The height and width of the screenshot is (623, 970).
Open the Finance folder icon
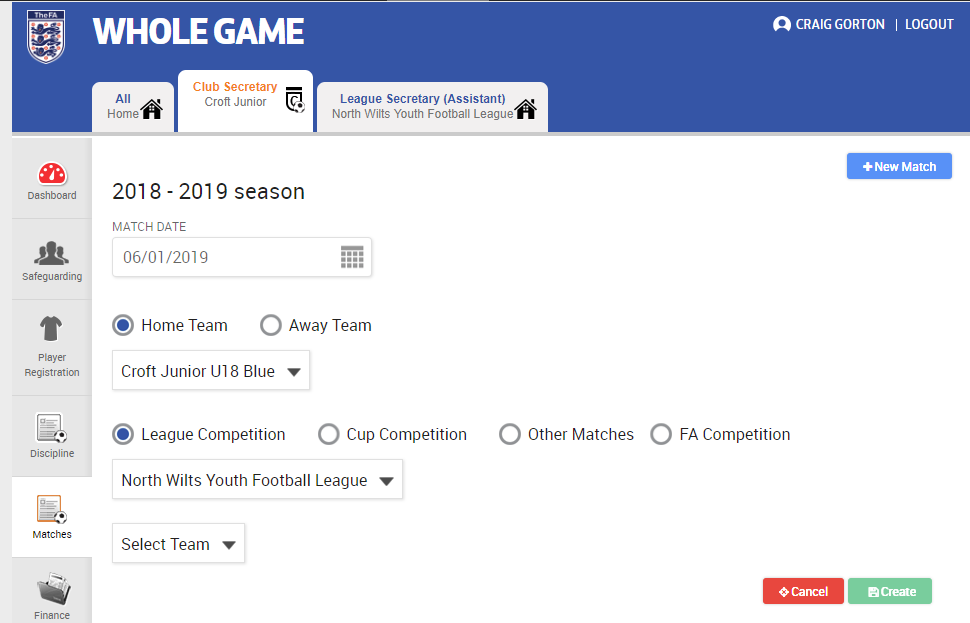click(x=54, y=588)
